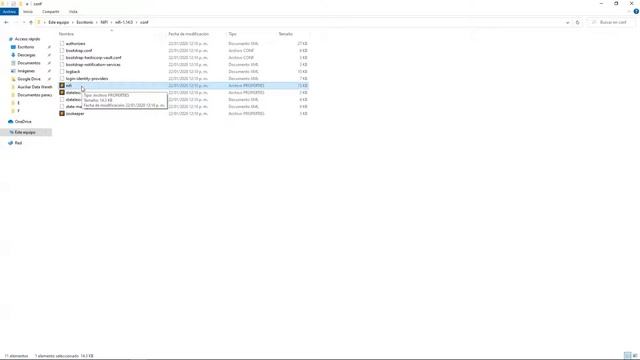The image size is (640, 360).
Task: Open the Inicio ribbon tab
Action: click(x=28, y=12)
